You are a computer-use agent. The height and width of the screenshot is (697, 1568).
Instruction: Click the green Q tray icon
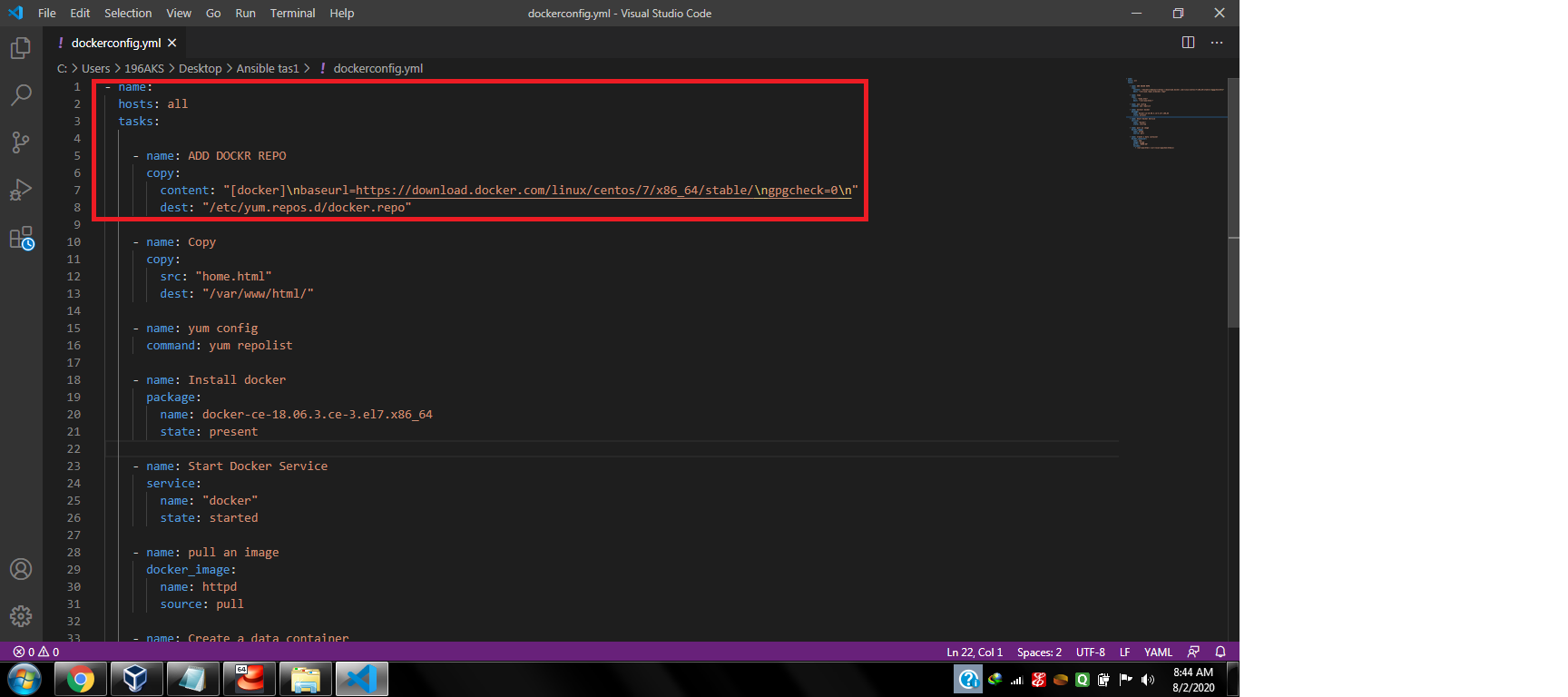(1083, 679)
